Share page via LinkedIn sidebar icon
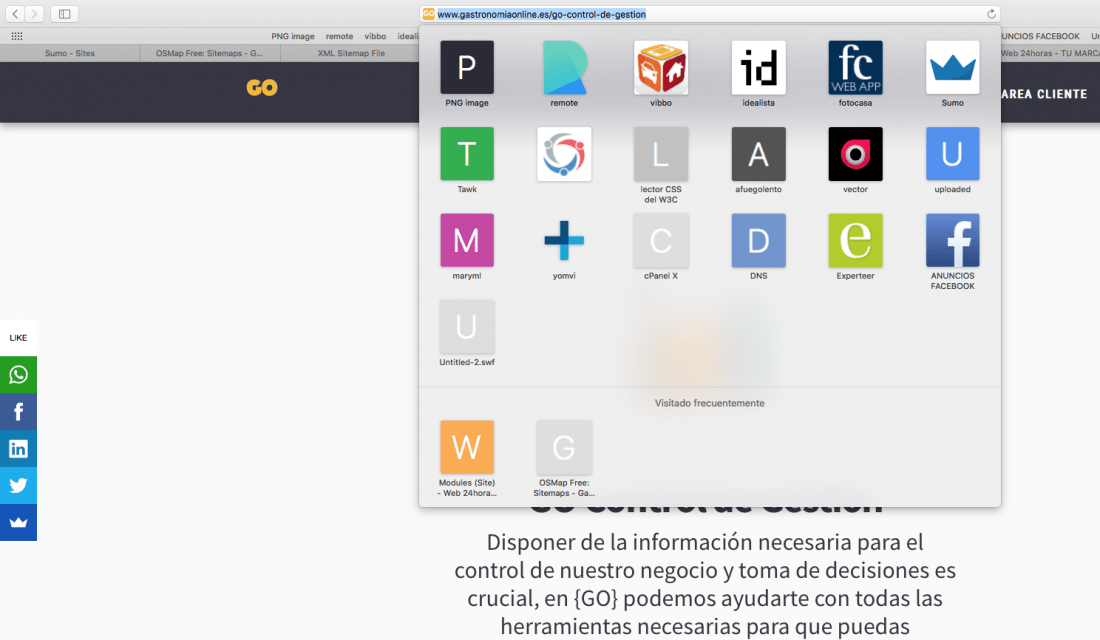 click(18, 448)
